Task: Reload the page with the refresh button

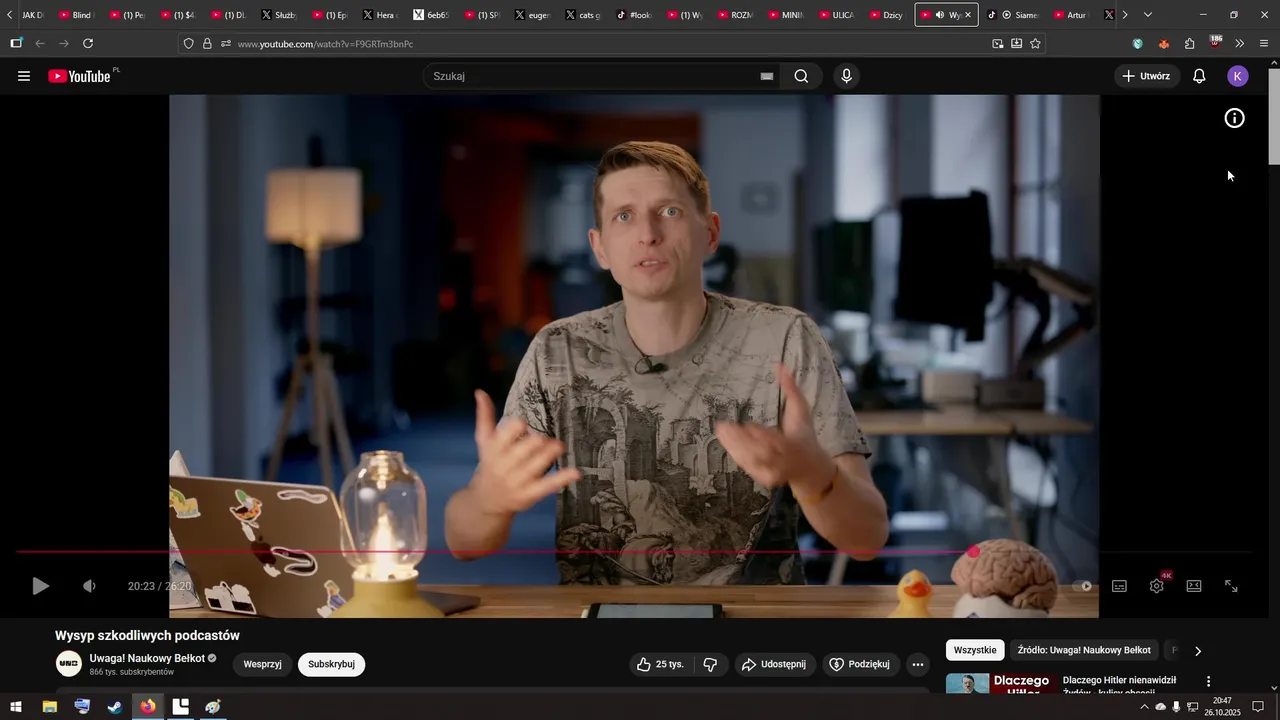Action: (88, 44)
